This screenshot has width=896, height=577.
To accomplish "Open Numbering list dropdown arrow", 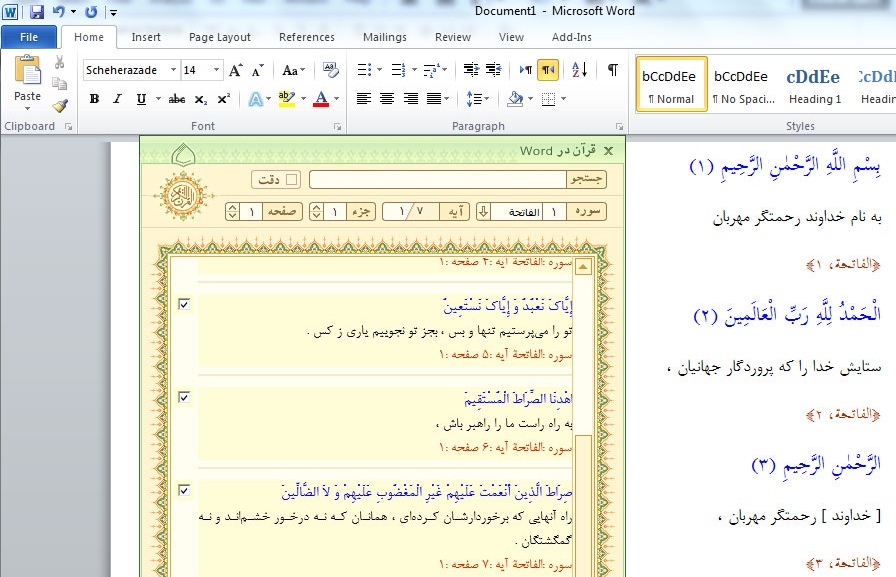I will [414, 70].
